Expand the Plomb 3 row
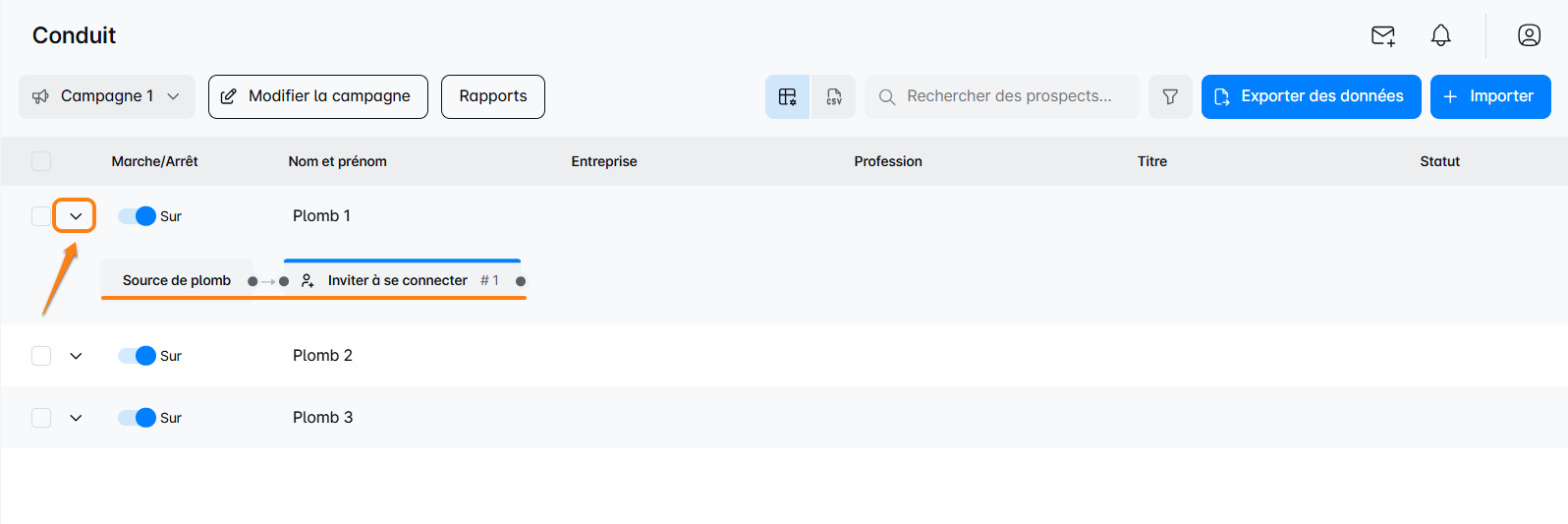This screenshot has height=524, width=1568. tap(76, 418)
